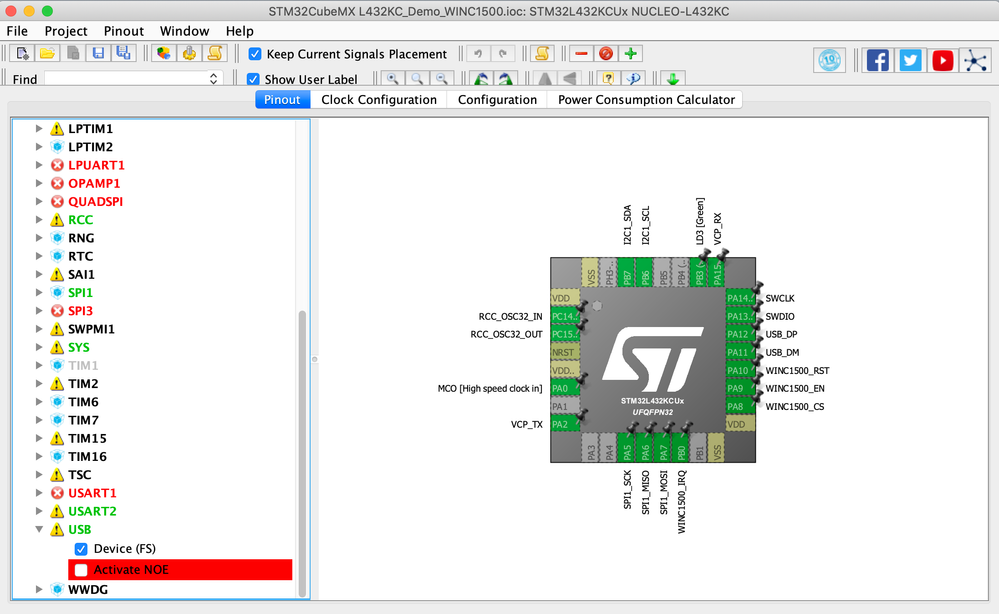
Task: Expand the USART2 tree node
Action: (x=39, y=511)
